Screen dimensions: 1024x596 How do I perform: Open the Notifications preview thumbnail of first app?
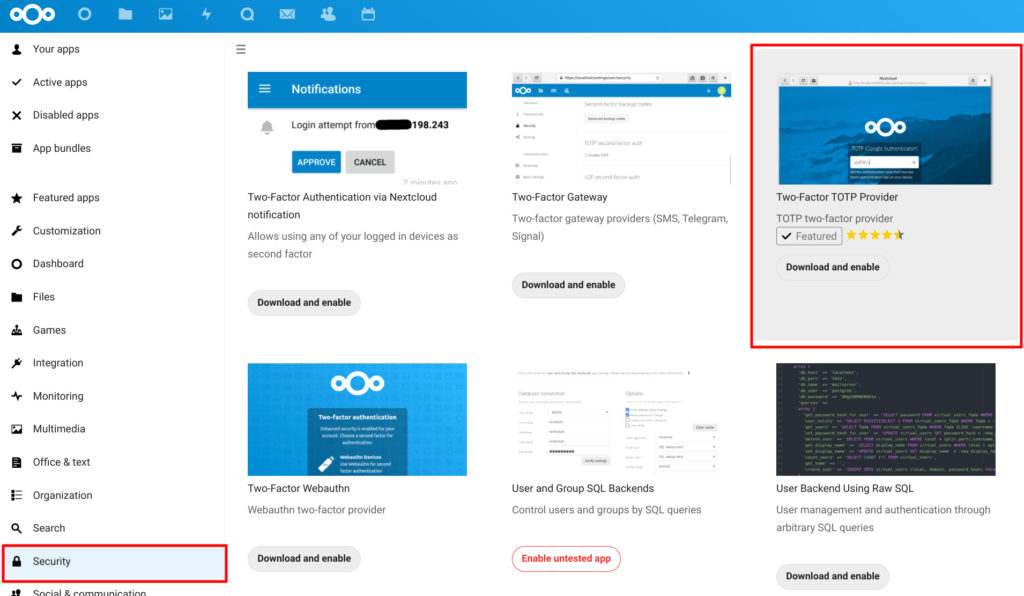357,129
